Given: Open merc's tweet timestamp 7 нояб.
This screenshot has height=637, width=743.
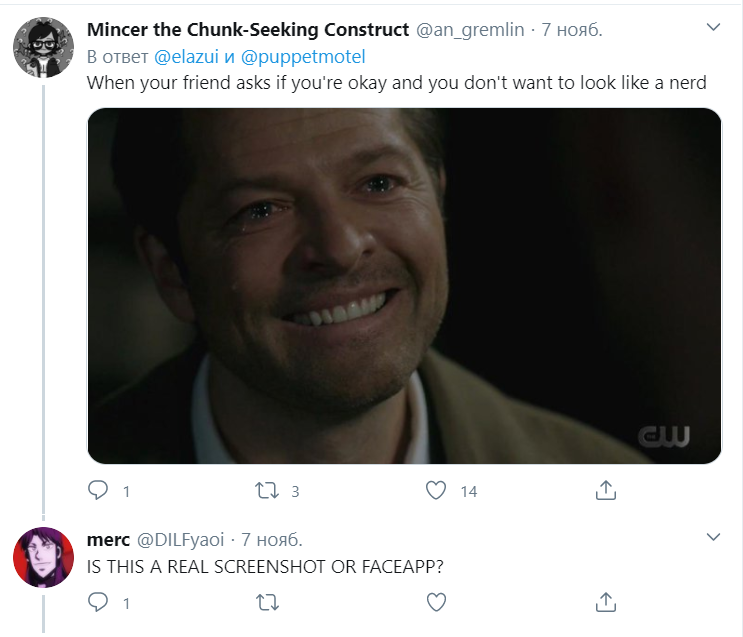Looking at the screenshot, I should pos(272,539).
